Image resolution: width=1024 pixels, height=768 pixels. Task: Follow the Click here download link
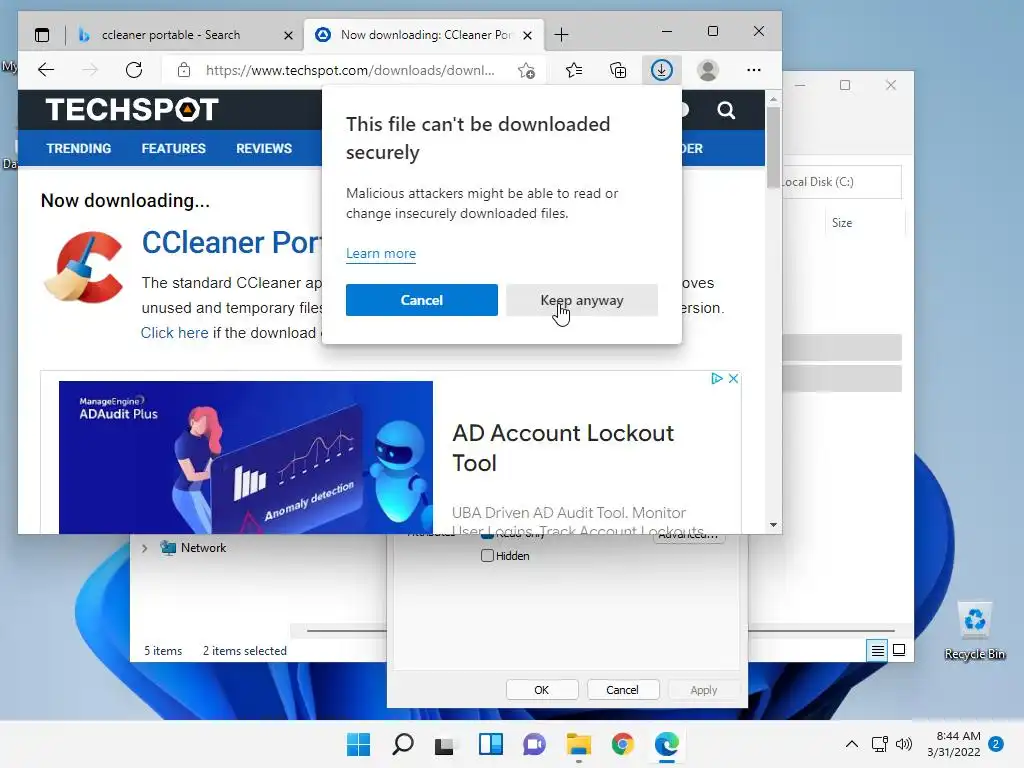pyautogui.click(x=174, y=332)
